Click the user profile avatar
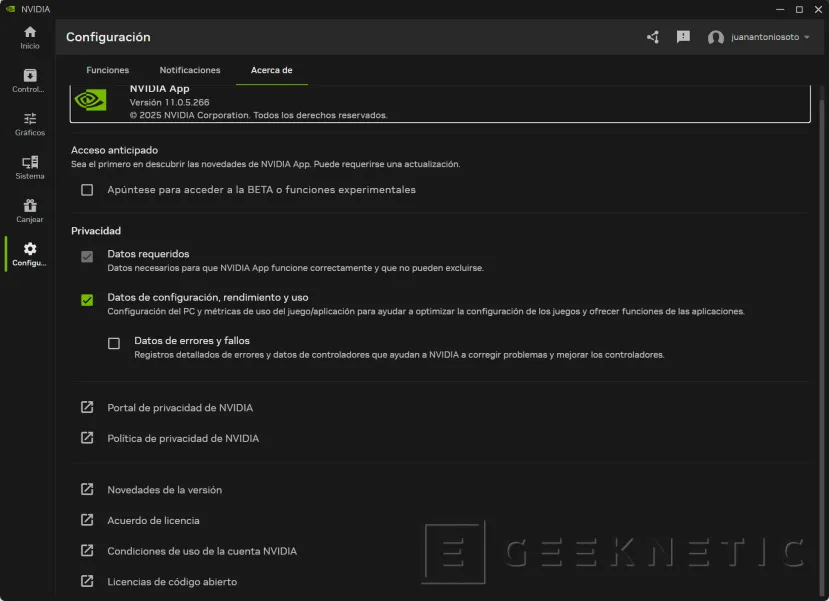 click(x=717, y=37)
